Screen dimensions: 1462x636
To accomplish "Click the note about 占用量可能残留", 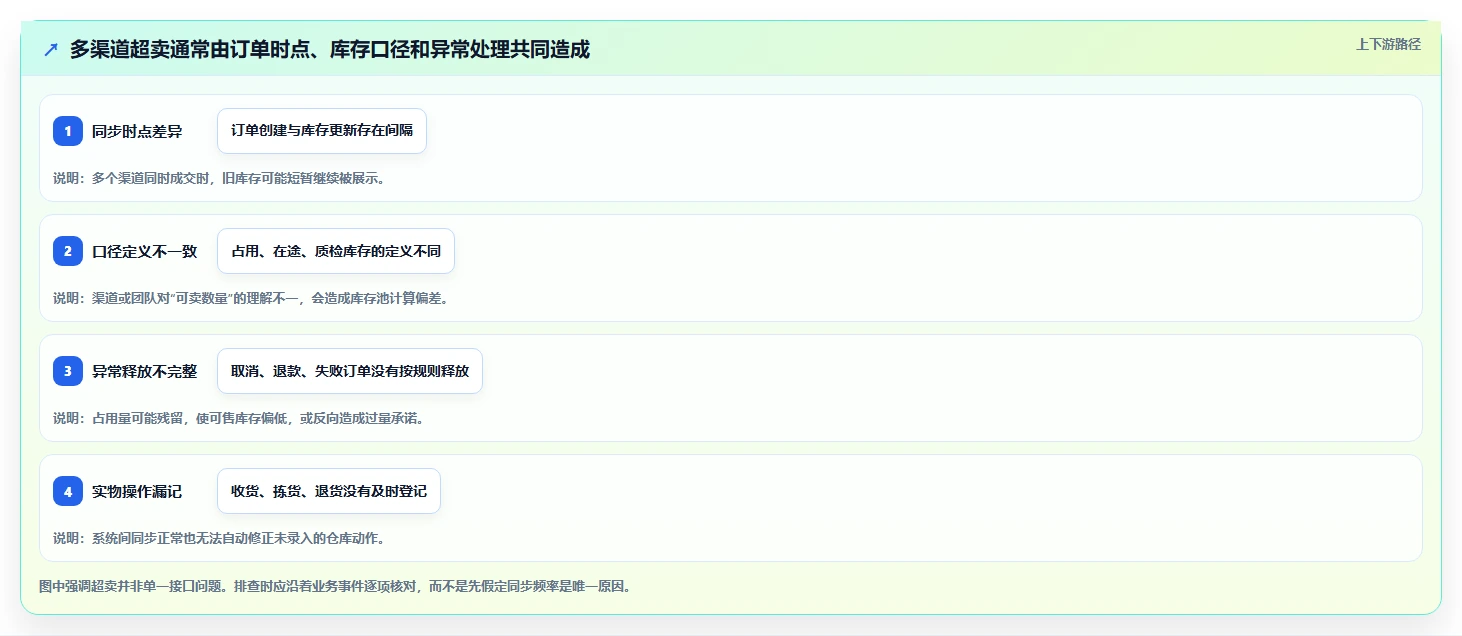I will pyautogui.click(x=239, y=419).
